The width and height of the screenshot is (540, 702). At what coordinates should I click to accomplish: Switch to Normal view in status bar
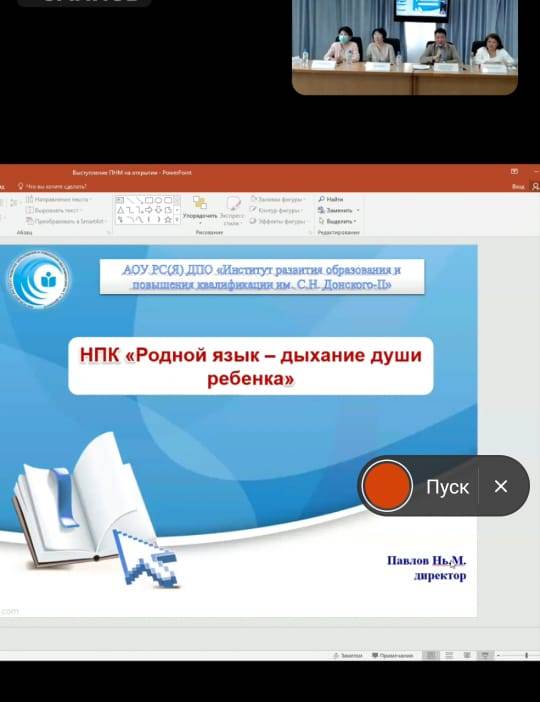(x=431, y=655)
